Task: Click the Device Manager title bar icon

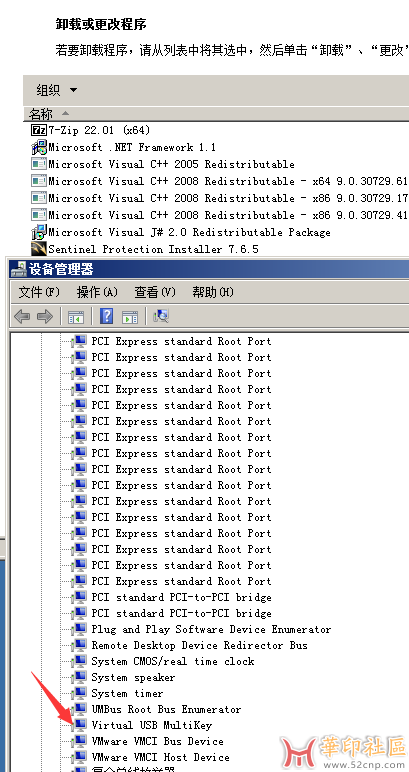Action: [19, 269]
